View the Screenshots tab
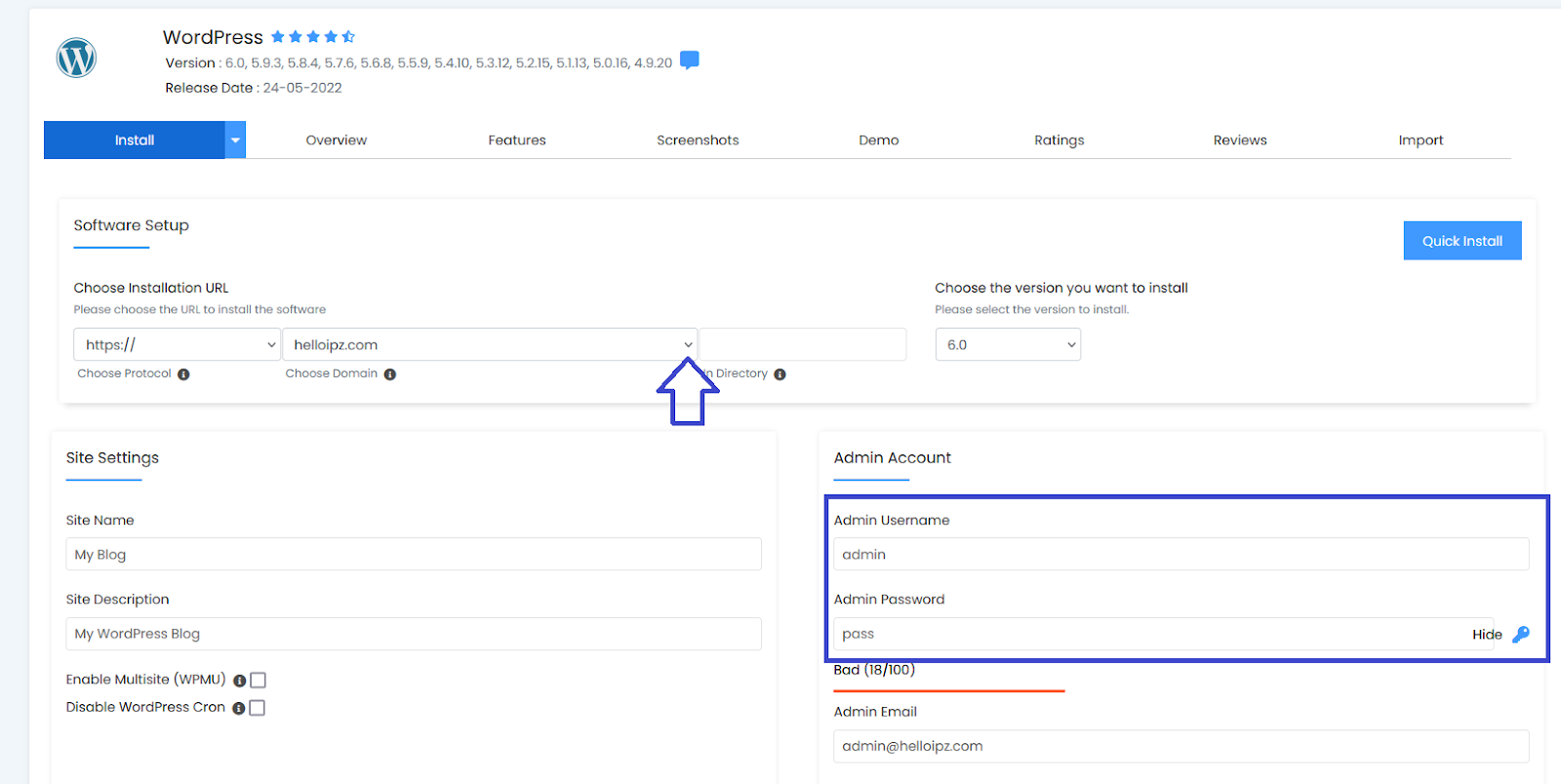Viewport: 1561px width, 784px height. coord(698,140)
